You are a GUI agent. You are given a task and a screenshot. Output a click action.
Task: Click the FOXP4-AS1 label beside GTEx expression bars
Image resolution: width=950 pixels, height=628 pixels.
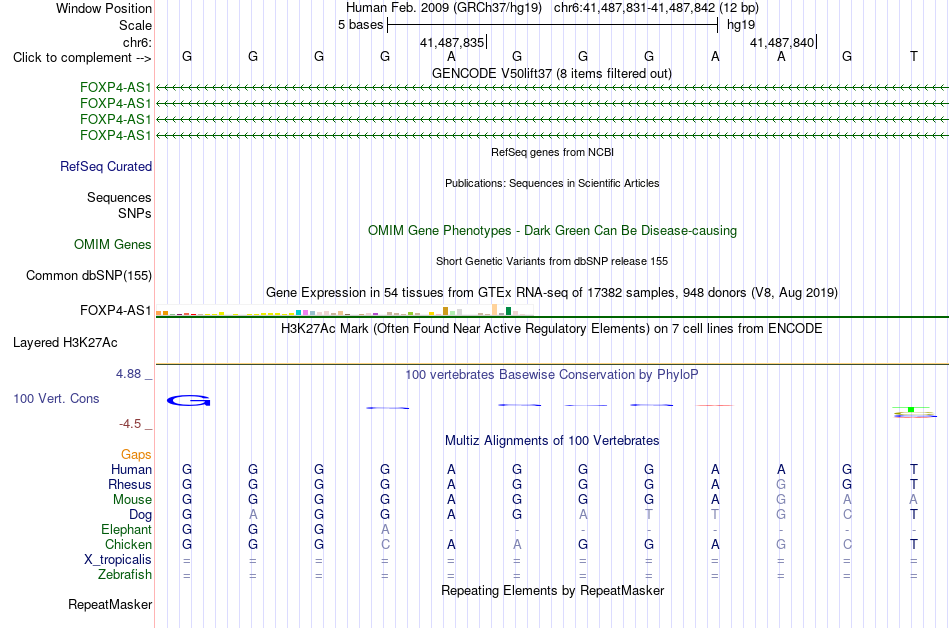[115, 310]
